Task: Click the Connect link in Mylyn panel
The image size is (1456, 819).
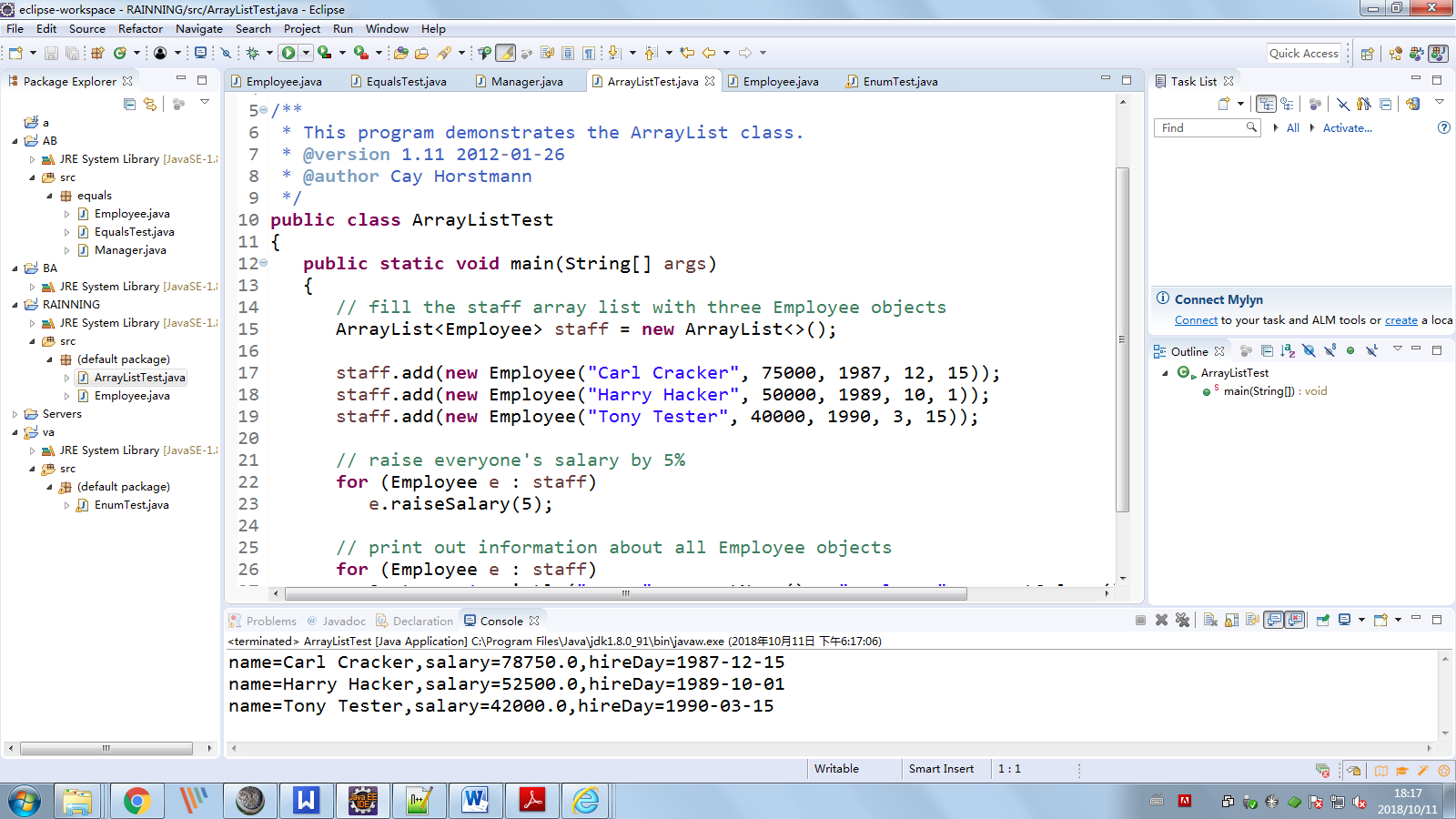Action: coord(1196,320)
